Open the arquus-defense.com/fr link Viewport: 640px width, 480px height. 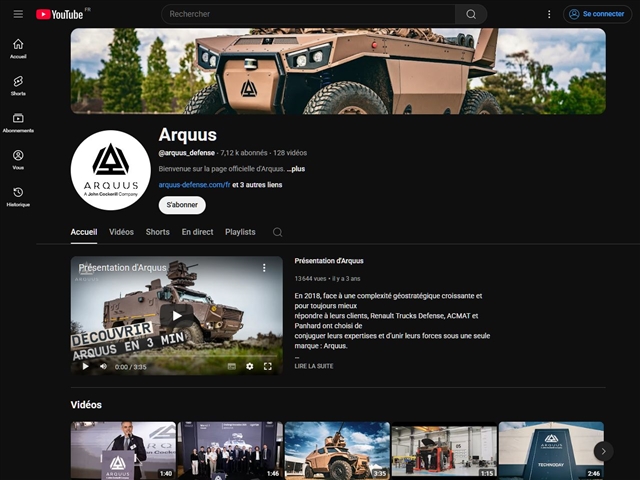194,185
